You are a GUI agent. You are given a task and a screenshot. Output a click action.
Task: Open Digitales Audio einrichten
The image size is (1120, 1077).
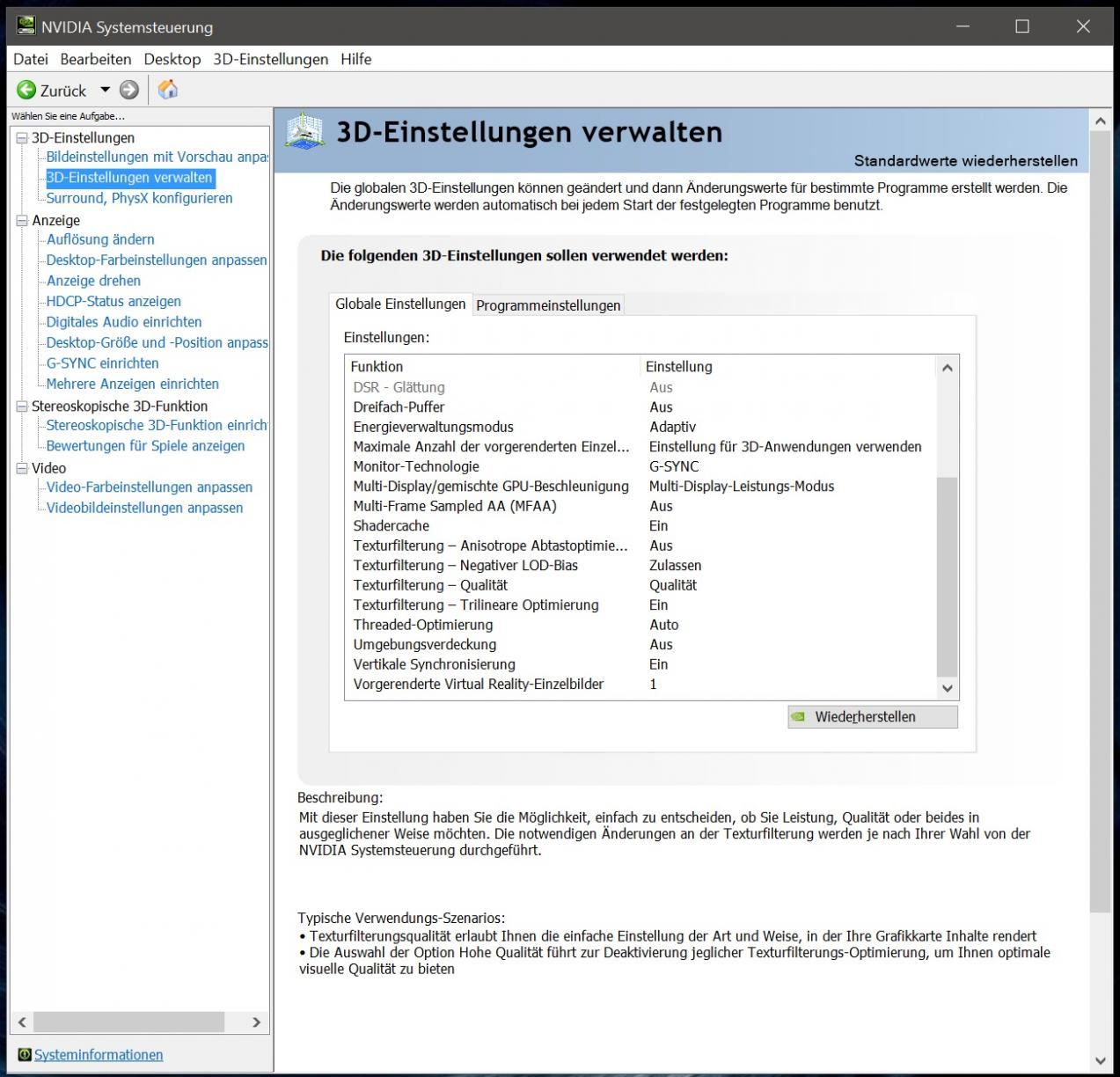point(124,322)
